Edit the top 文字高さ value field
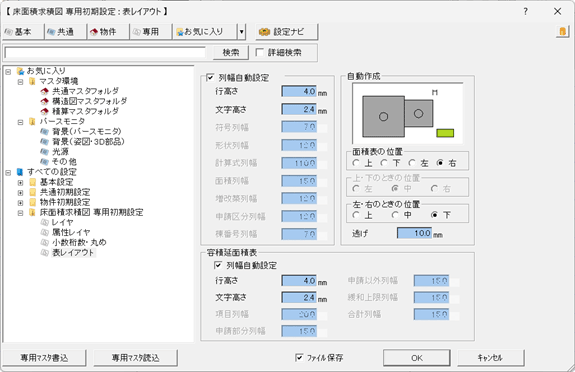Screen dimensions: 575x372 point(299,109)
